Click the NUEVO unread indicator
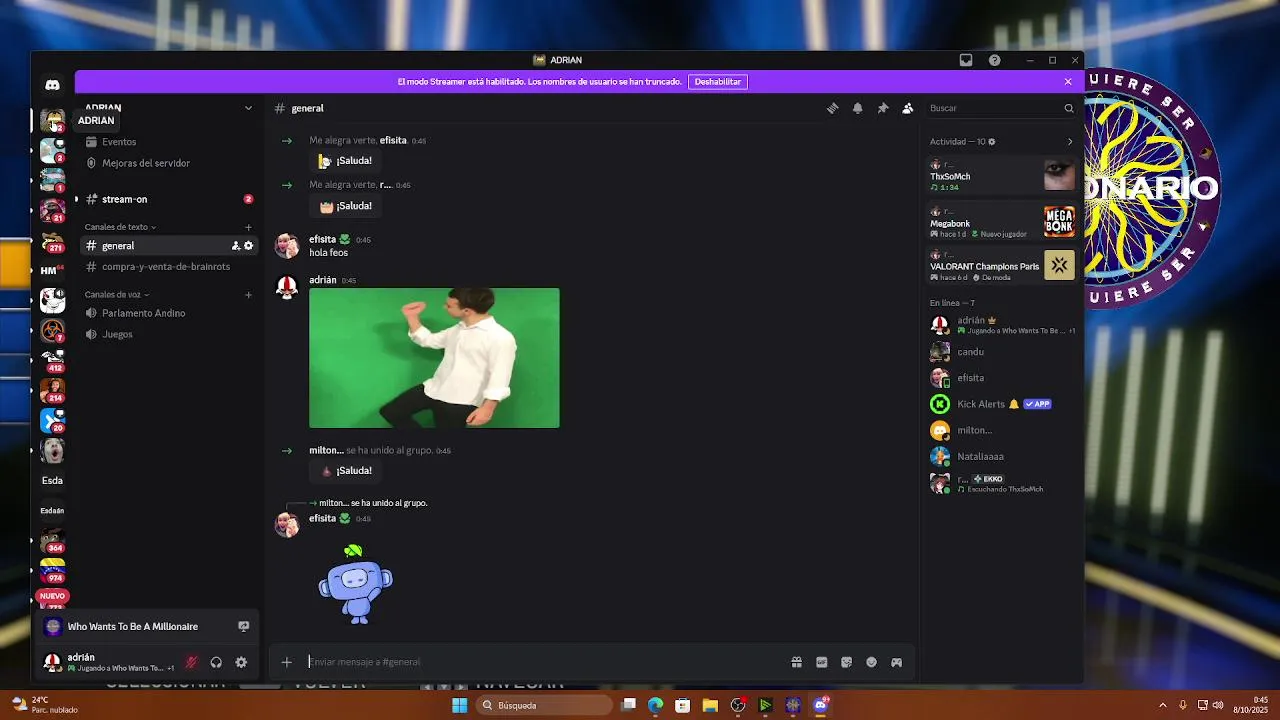The width and height of the screenshot is (1280, 720). [52, 596]
